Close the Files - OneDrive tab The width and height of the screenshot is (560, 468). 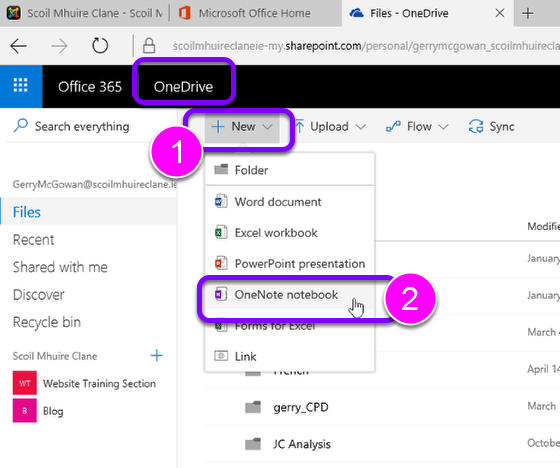(500, 13)
